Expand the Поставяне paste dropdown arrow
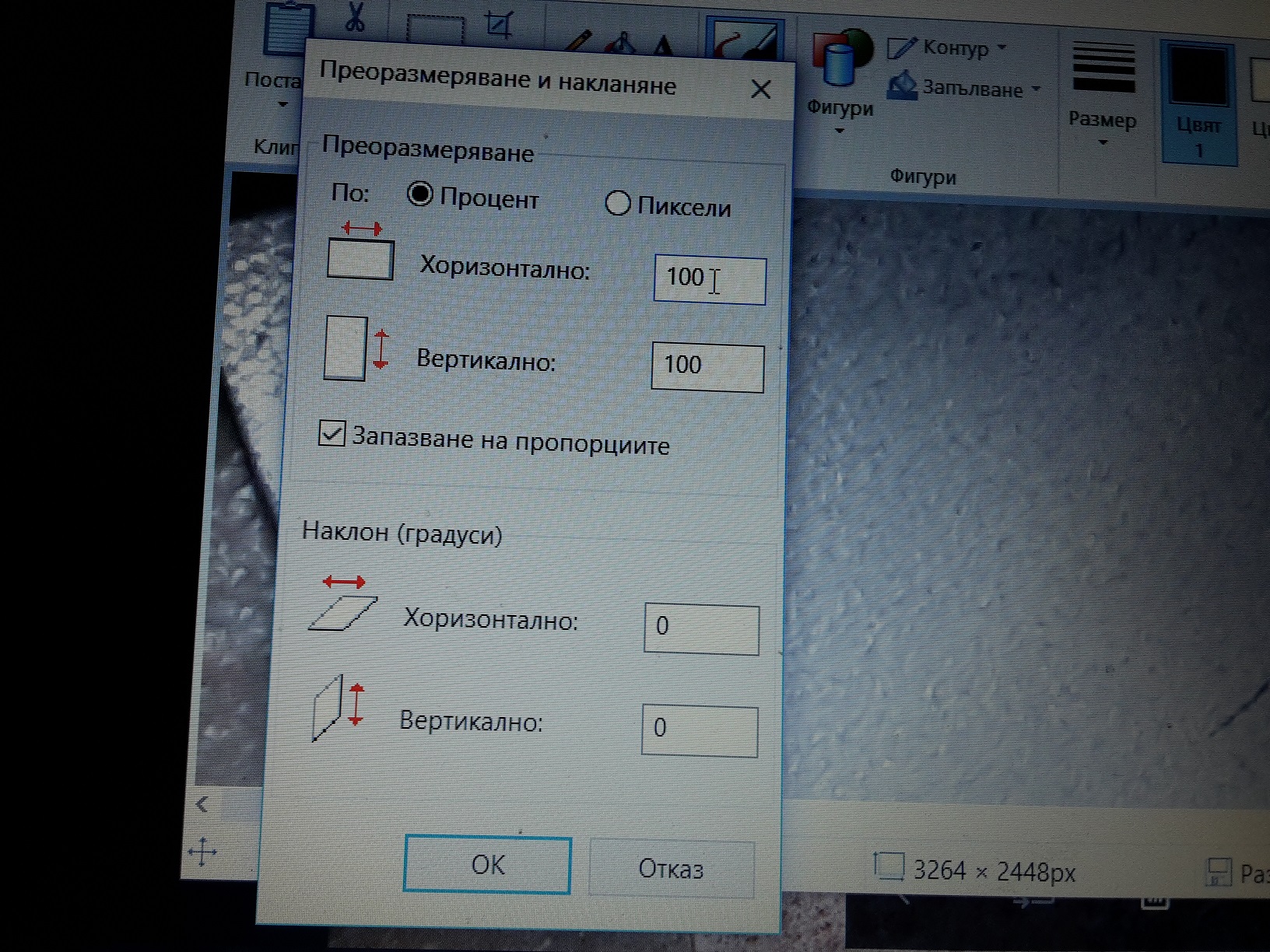This screenshot has width=1270, height=952. (x=282, y=105)
